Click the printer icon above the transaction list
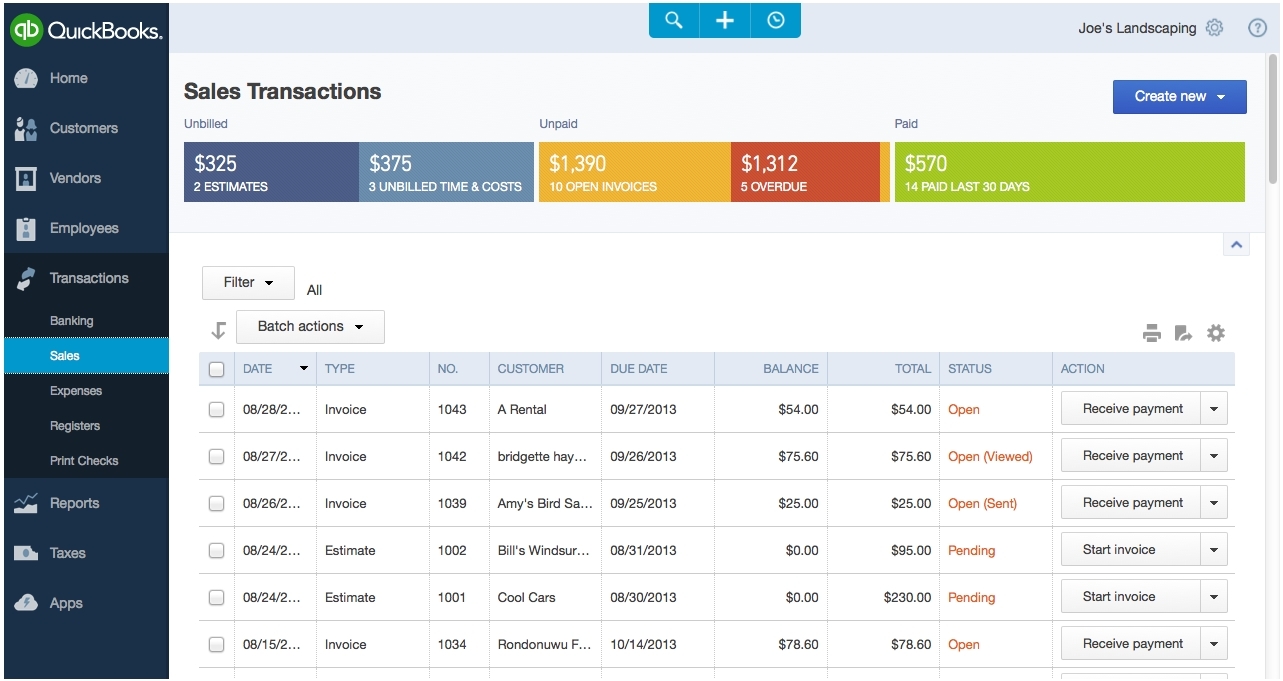Viewport: 1283px width, 681px height. pos(1151,333)
